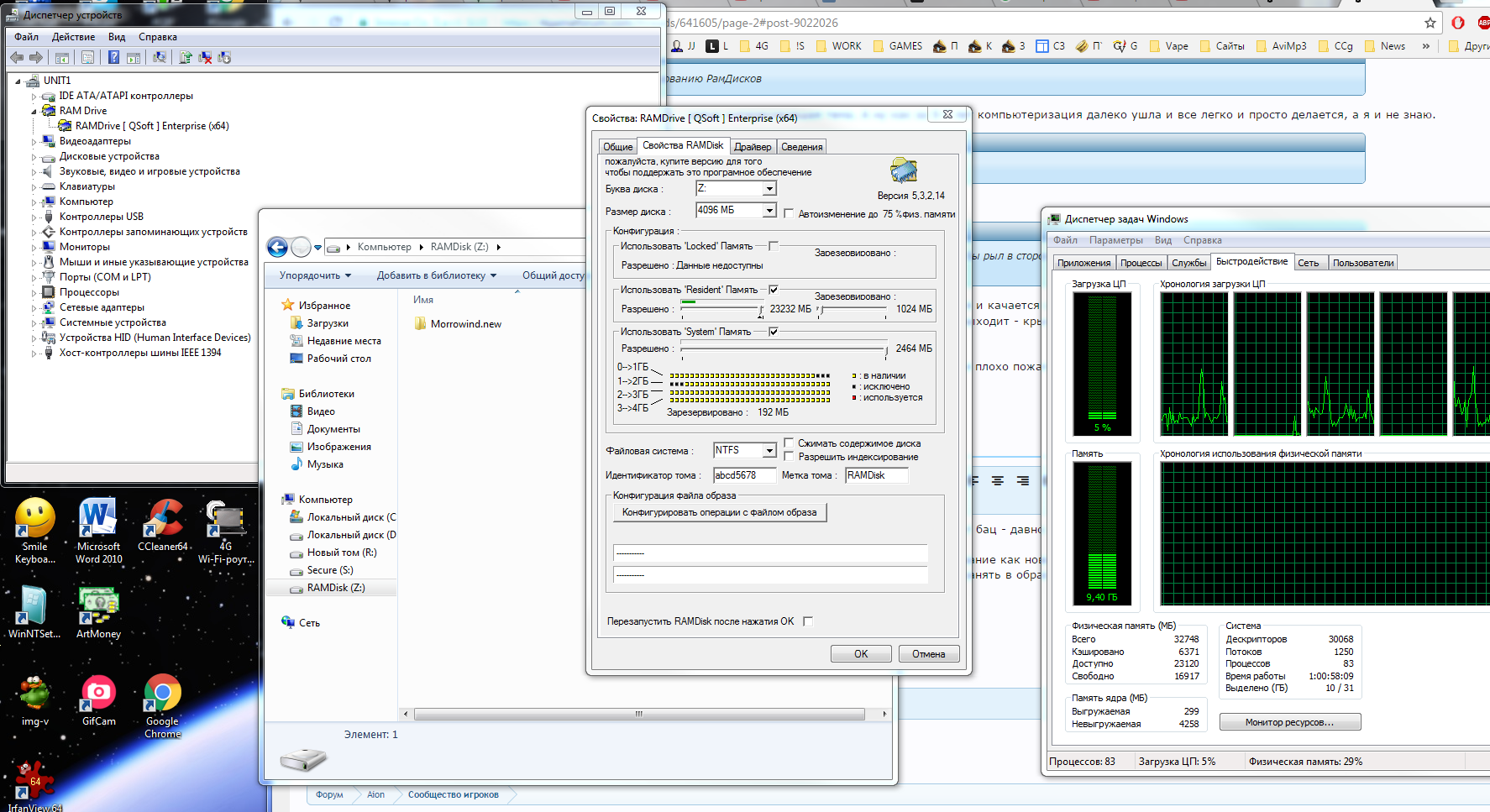Image resolution: width=1490 pixels, height=812 pixels.
Task: Switch to the Driver tab in properties
Action: [x=752, y=147]
